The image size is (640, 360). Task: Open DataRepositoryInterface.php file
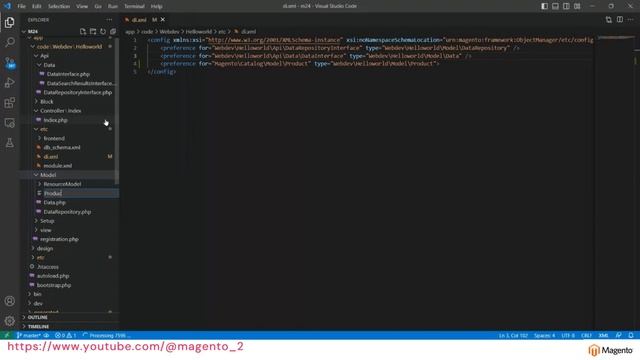(x=78, y=92)
